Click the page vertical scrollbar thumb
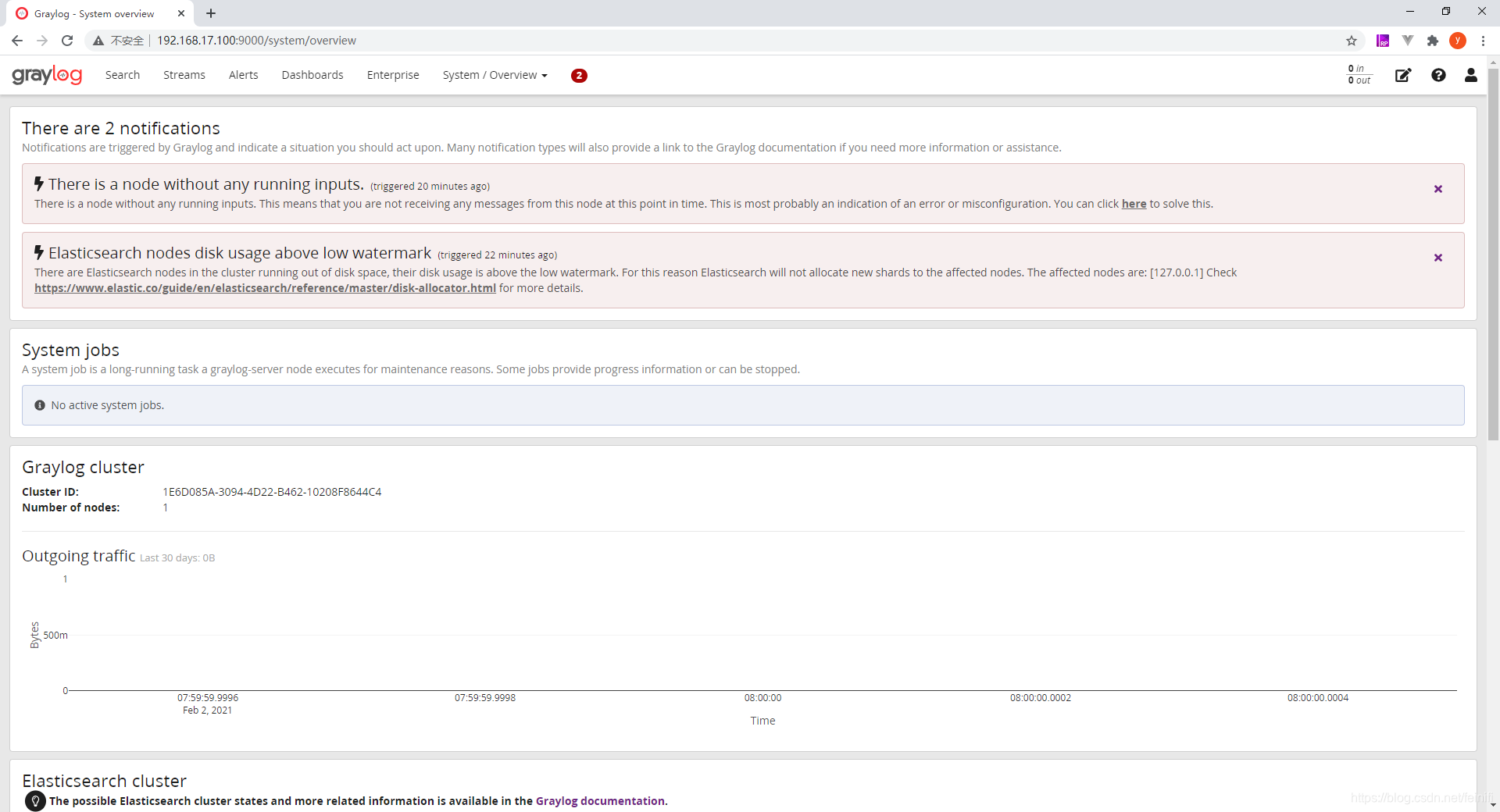 point(1493,255)
